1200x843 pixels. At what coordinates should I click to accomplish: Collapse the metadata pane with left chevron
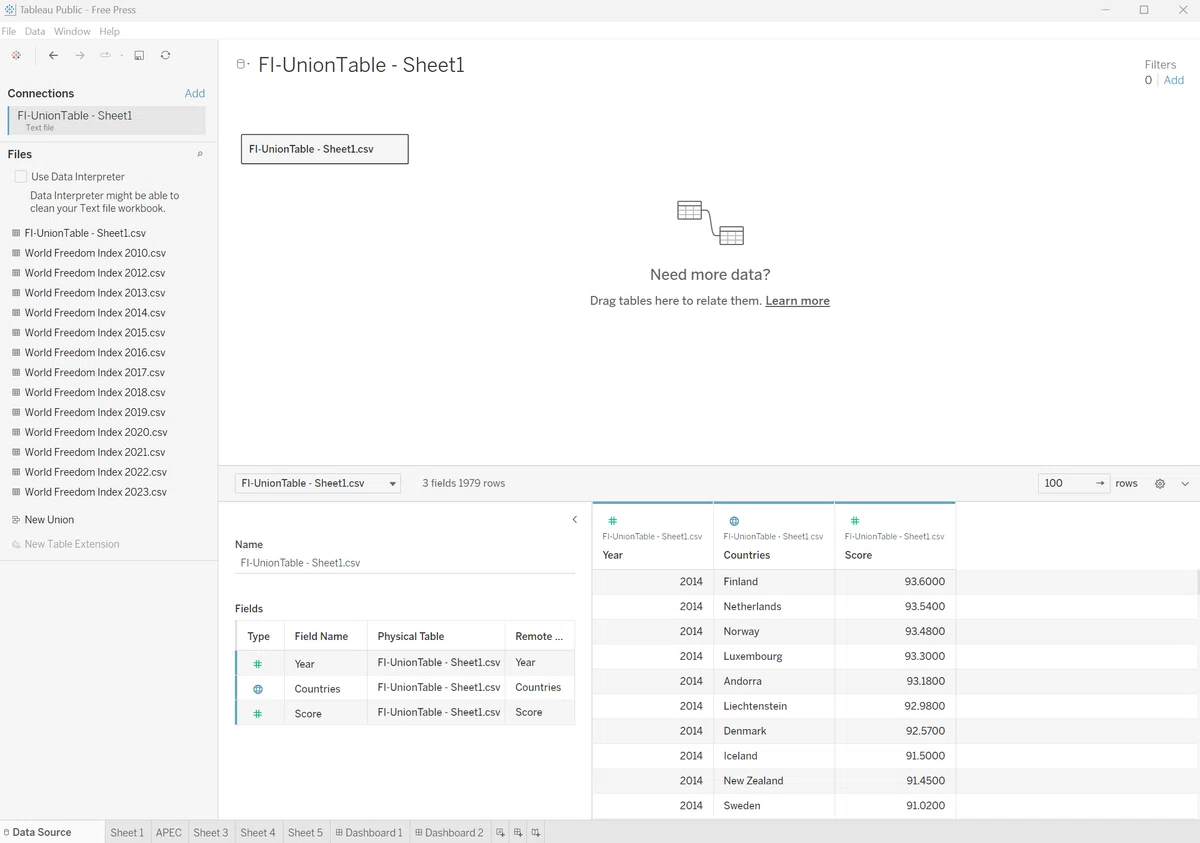point(574,519)
